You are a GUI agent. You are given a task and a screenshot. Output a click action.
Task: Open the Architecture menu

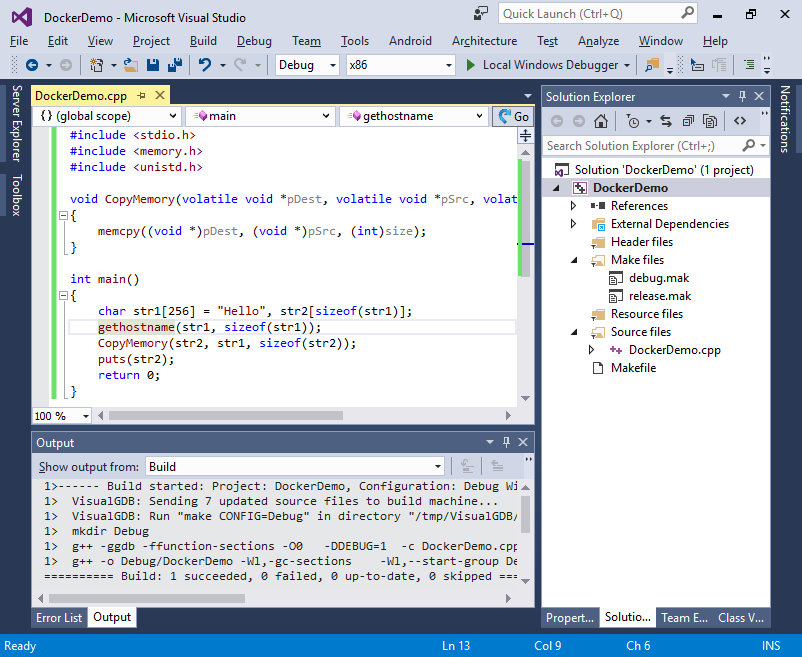(x=484, y=41)
